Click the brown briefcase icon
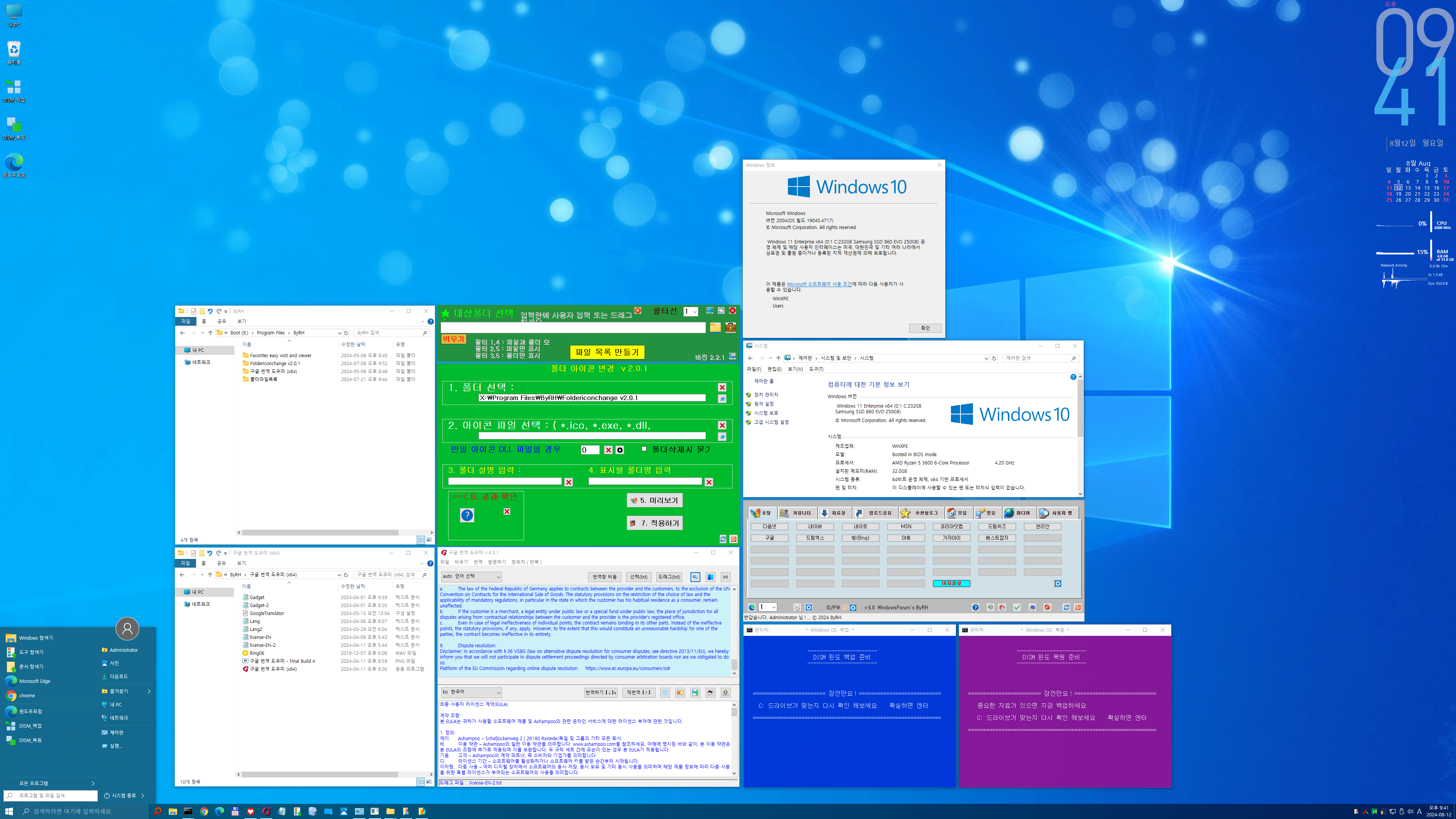 (x=730, y=327)
